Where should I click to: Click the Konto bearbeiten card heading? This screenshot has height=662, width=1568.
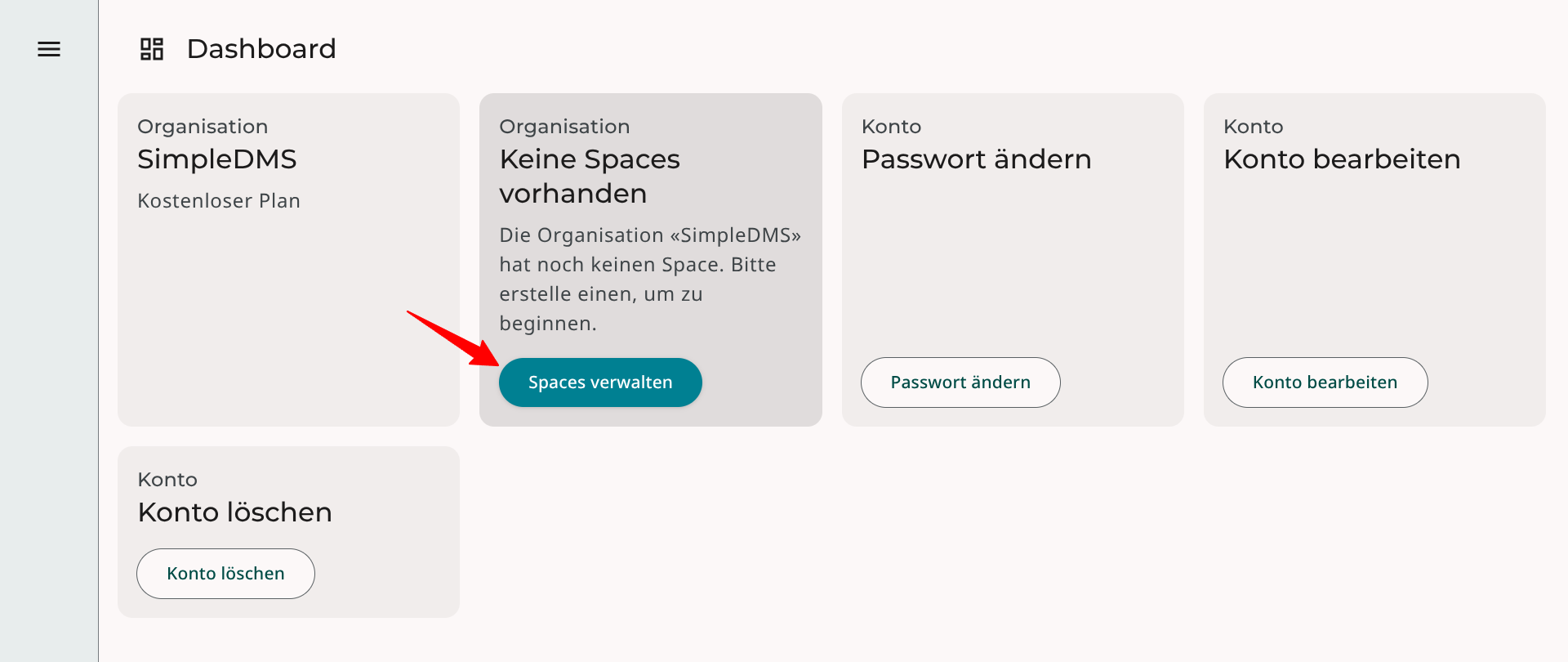[x=1342, y=159]
